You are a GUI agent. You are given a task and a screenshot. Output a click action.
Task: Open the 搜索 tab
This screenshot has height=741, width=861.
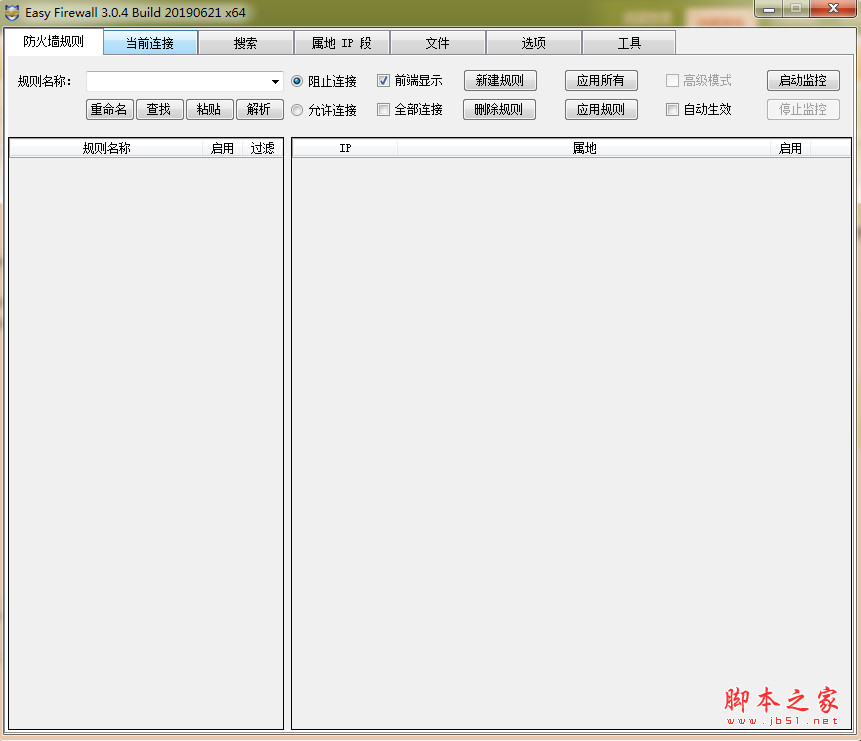point(245,43)
